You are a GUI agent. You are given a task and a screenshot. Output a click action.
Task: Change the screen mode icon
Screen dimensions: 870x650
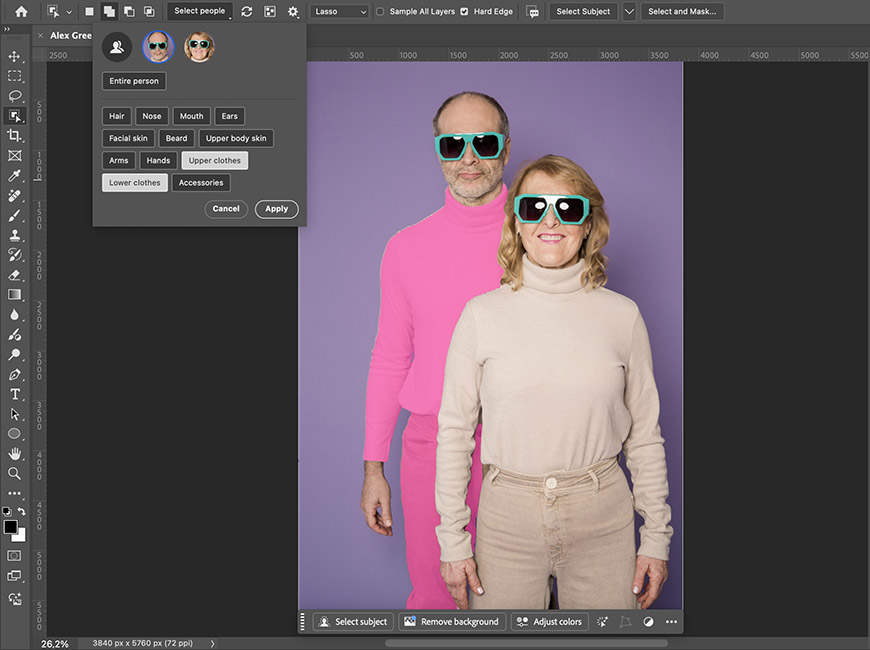[x=14, y=576]
